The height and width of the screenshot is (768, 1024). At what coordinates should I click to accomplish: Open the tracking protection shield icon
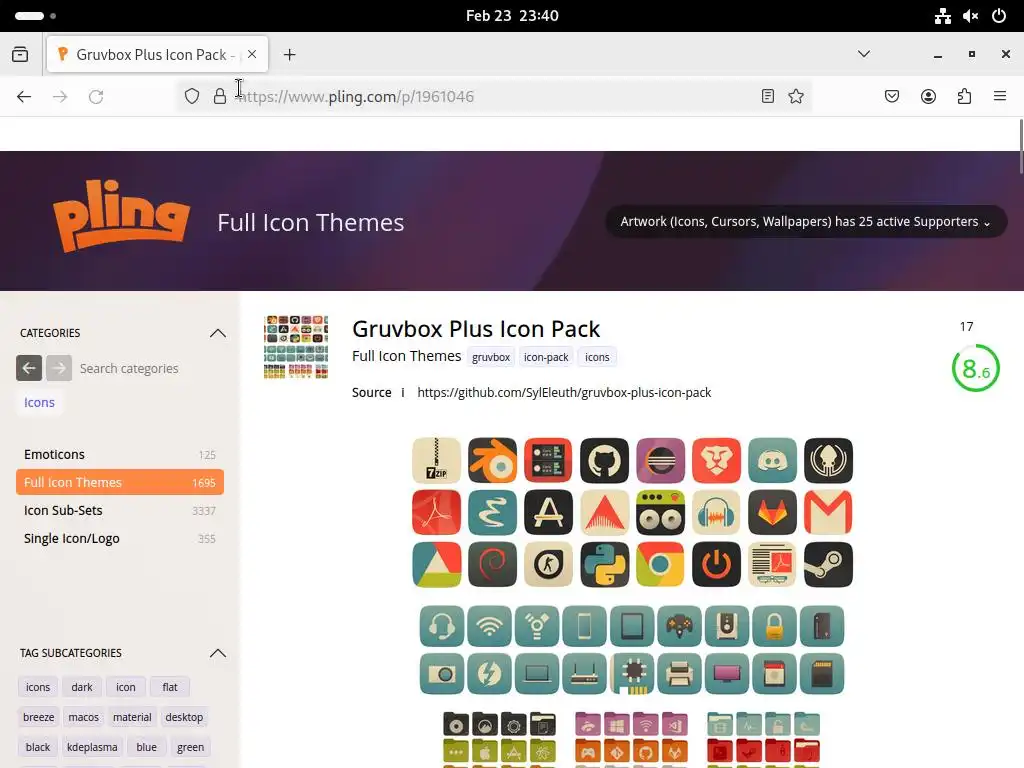coord(191,97)
